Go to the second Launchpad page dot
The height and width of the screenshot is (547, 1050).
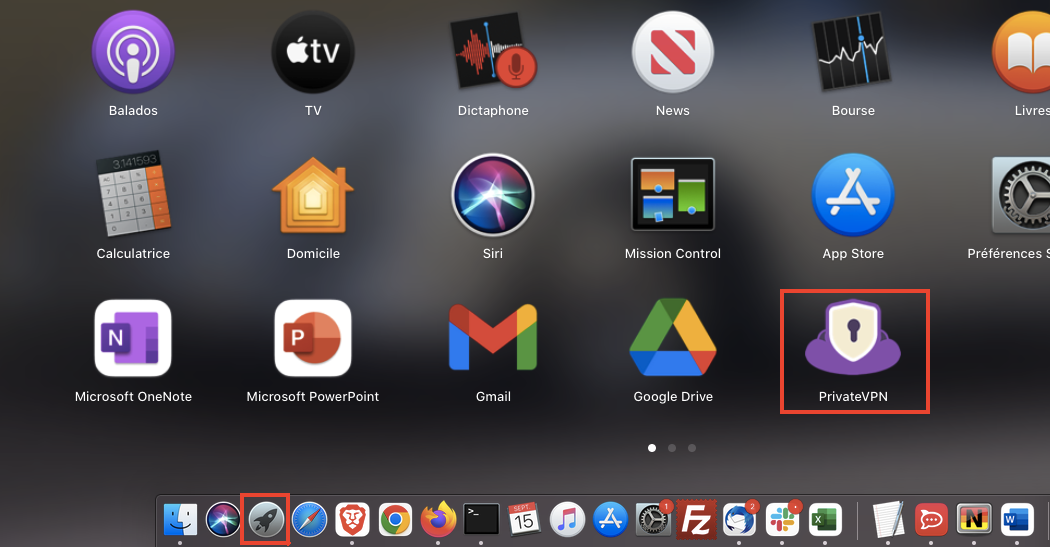pyautogui.click(x=672, y=448)
